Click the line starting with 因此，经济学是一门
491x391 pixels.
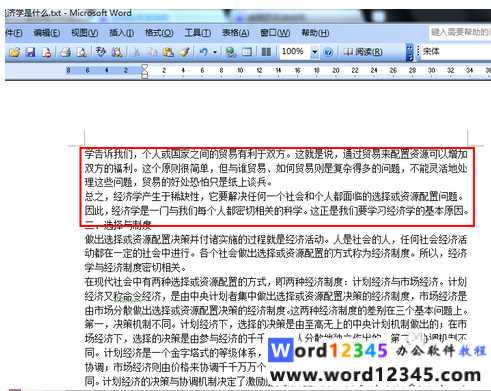[277, 211]
